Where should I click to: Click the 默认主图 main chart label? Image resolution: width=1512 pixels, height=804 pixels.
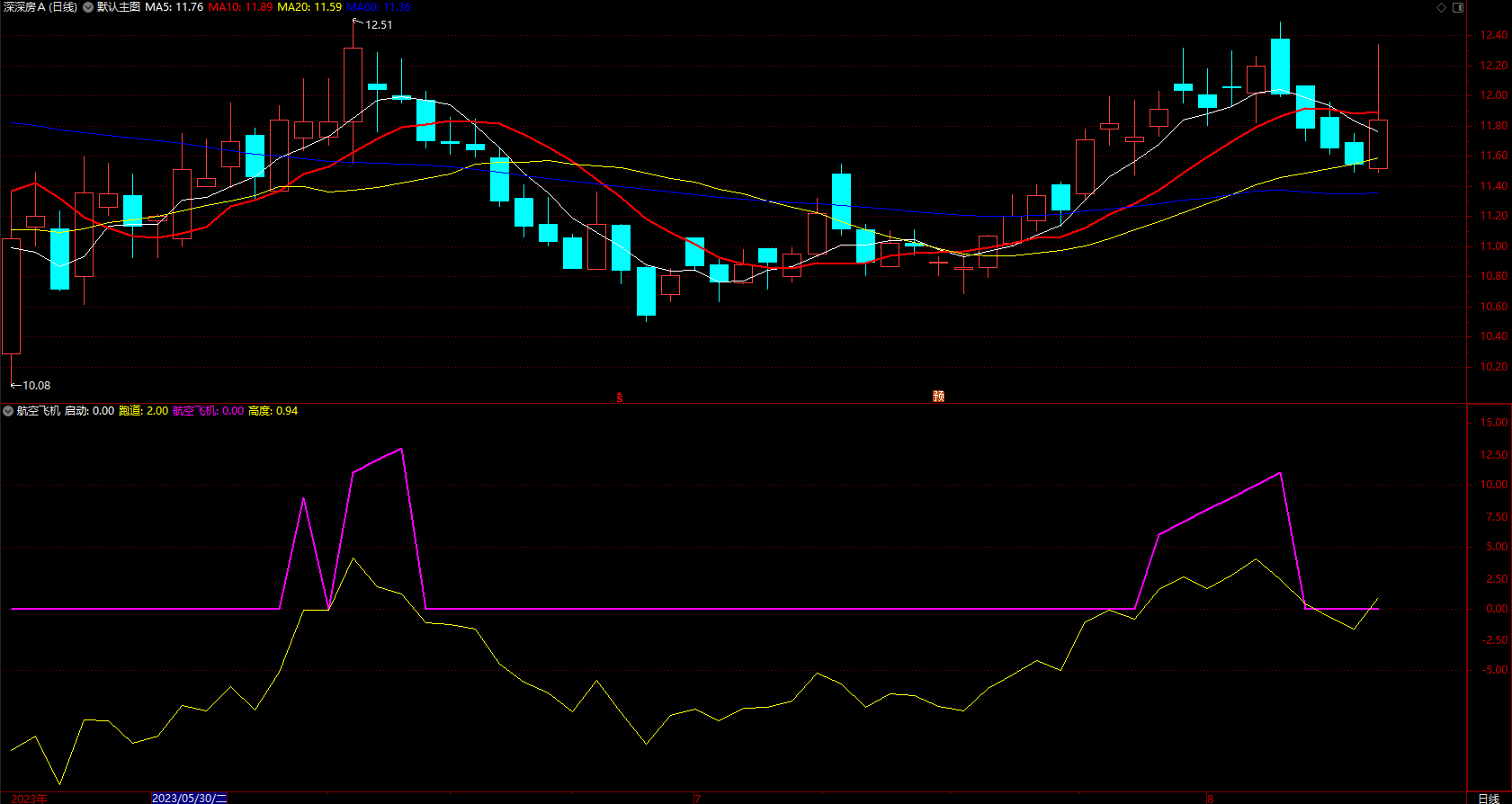(x=119, y=7)
